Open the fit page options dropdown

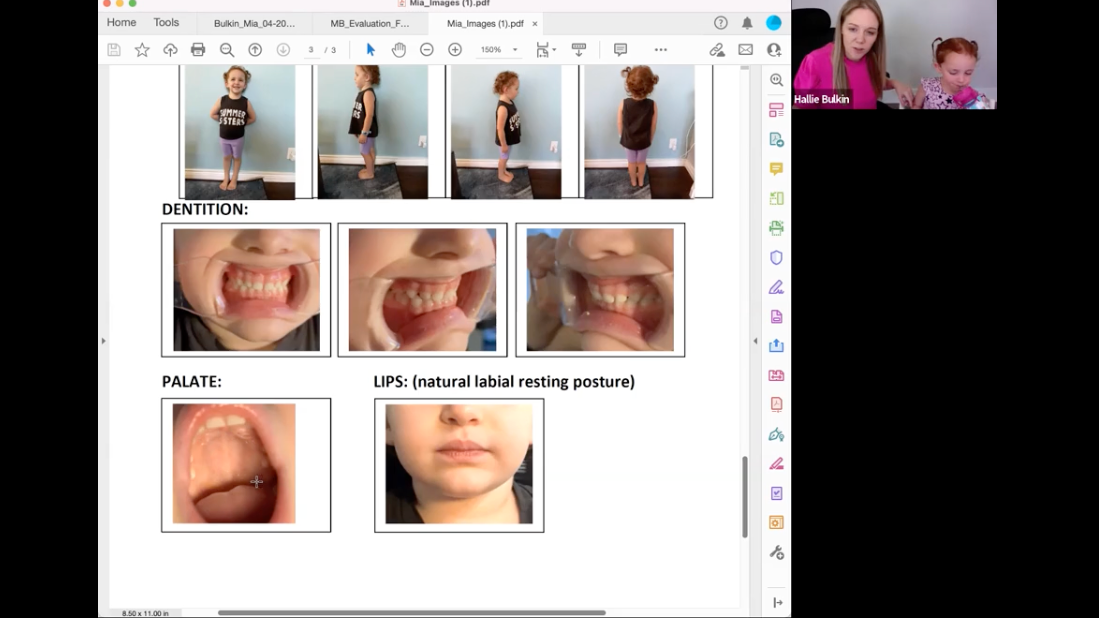tap(546, 50)
